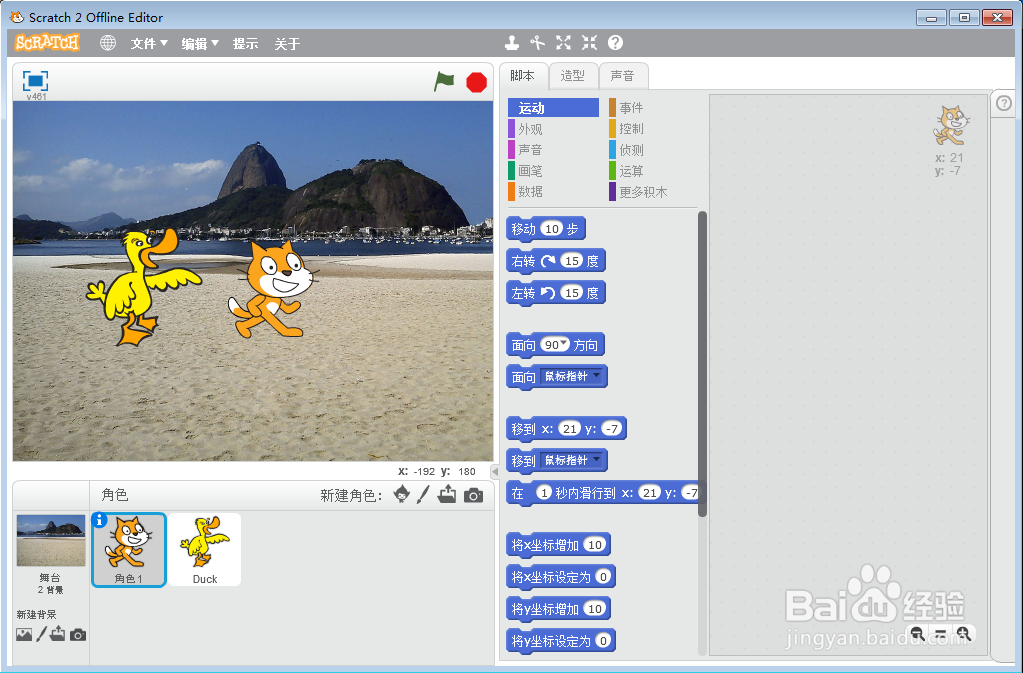
Task: Switch to the 脚本 tab
Action: (523, 76)
